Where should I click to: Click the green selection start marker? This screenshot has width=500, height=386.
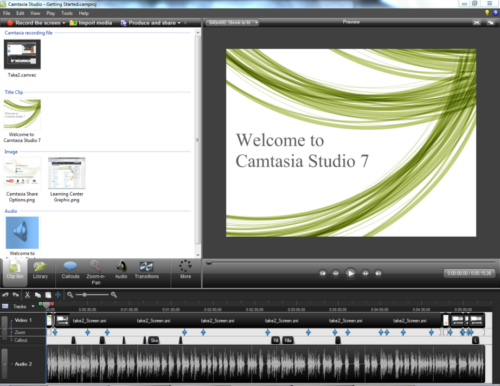(40, 304)
